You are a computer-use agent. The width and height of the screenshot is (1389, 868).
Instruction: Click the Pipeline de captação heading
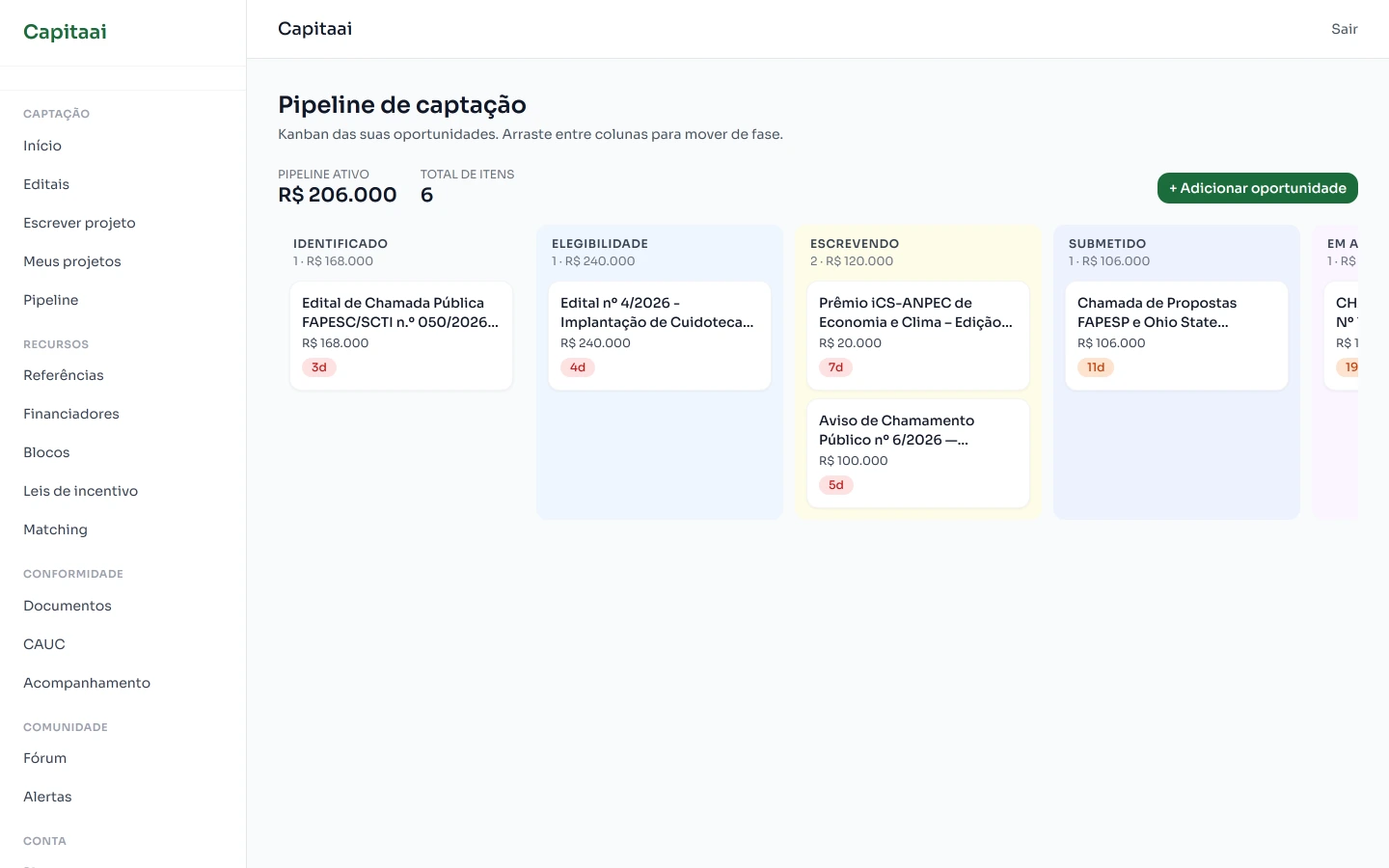[x=402, y=105]
